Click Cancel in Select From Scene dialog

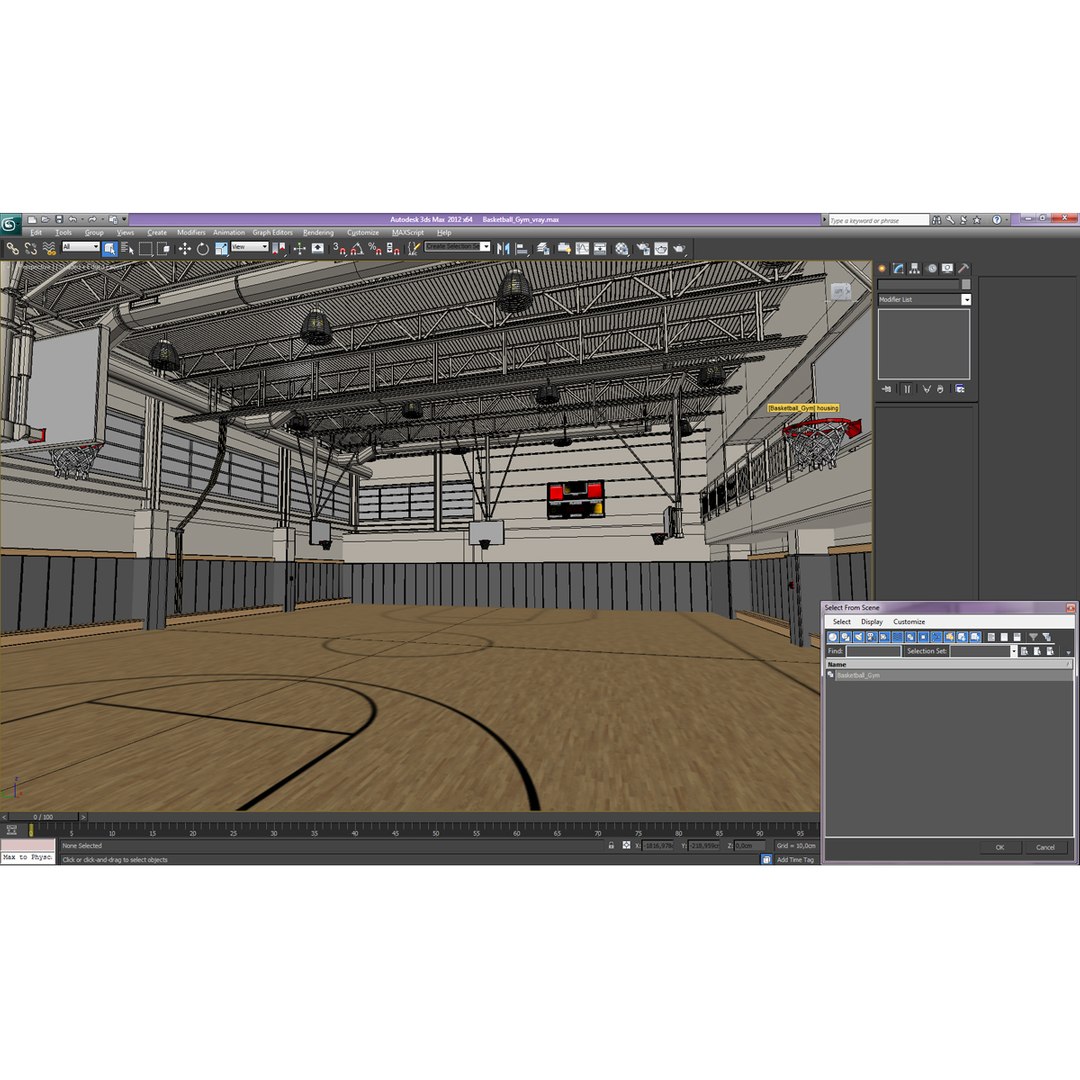1045,847
